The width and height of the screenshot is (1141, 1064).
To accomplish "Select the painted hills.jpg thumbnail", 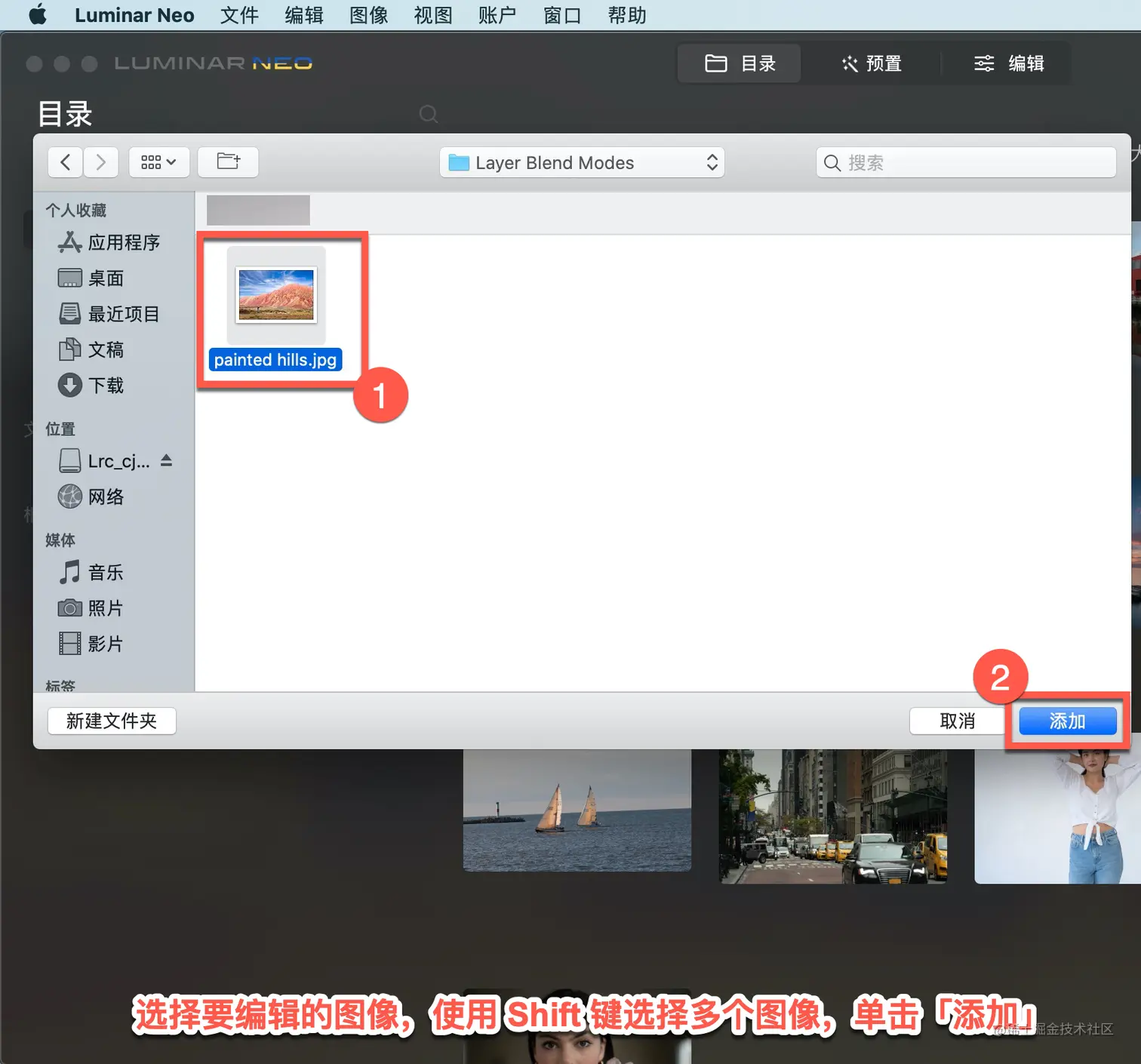I will coord(276,295).
